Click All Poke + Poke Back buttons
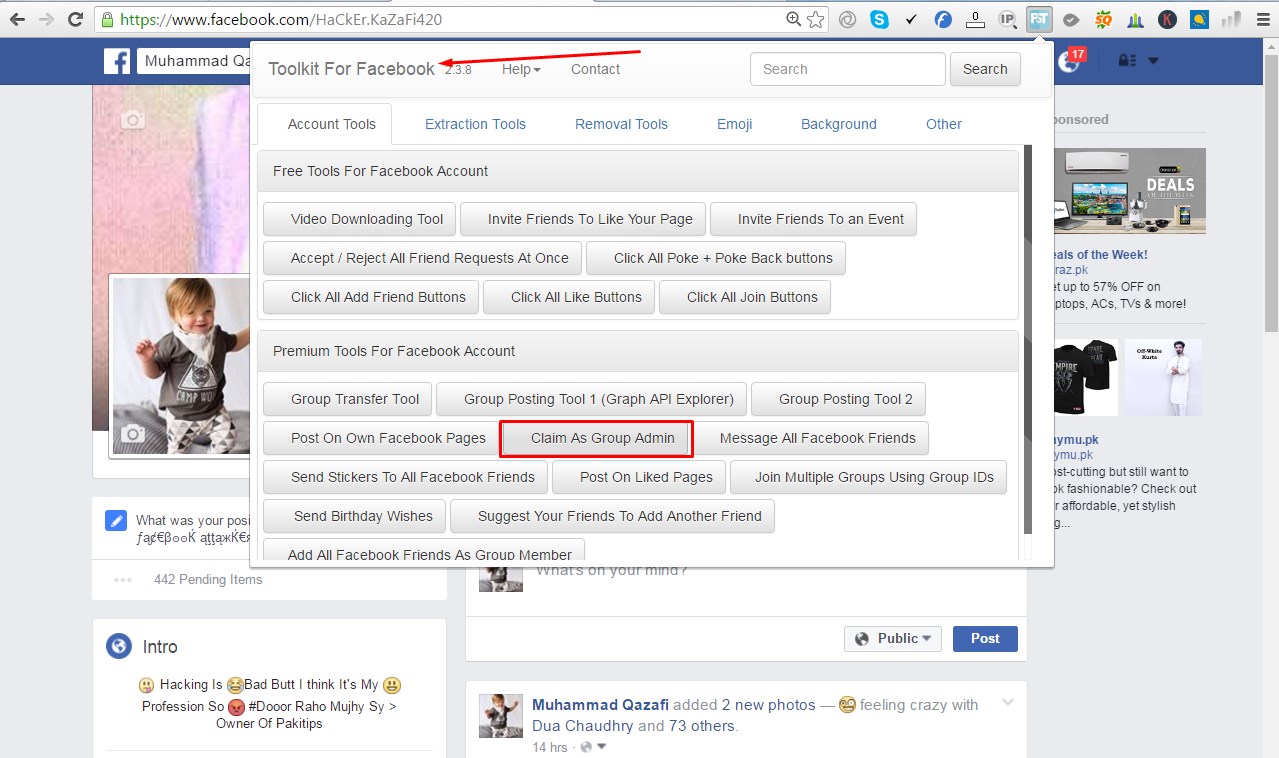The width and height of the screenshot is (1279, 758). pos(716,258)
